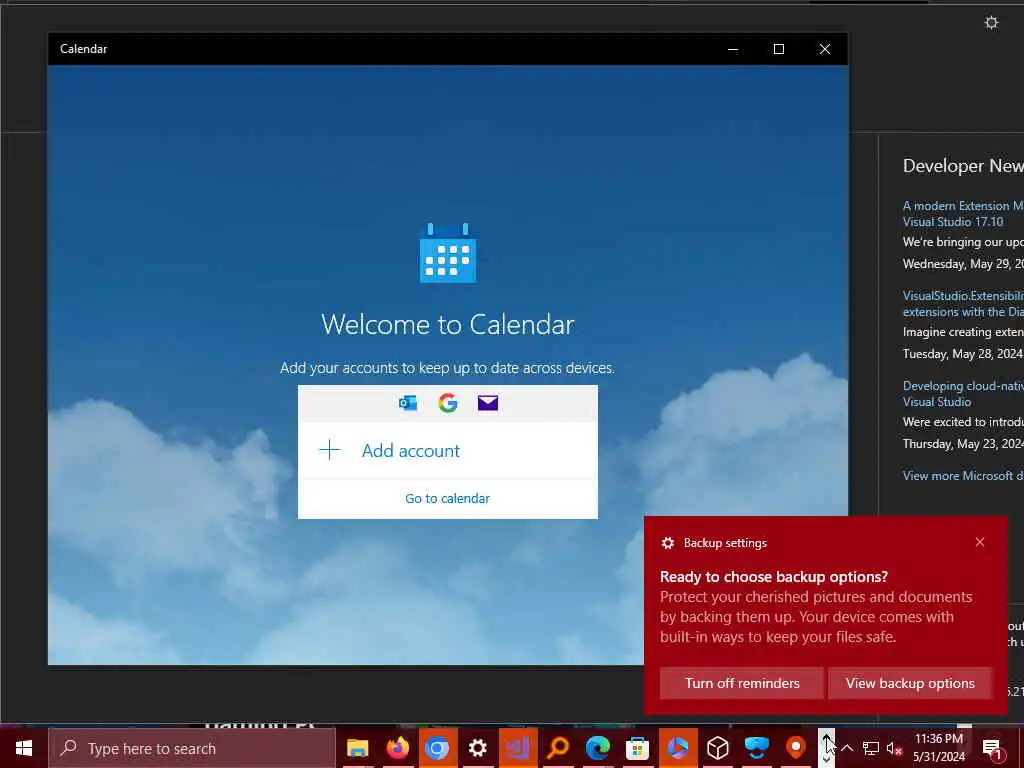Choose Add account in Calendar welcome

click(x=447, y=451)
